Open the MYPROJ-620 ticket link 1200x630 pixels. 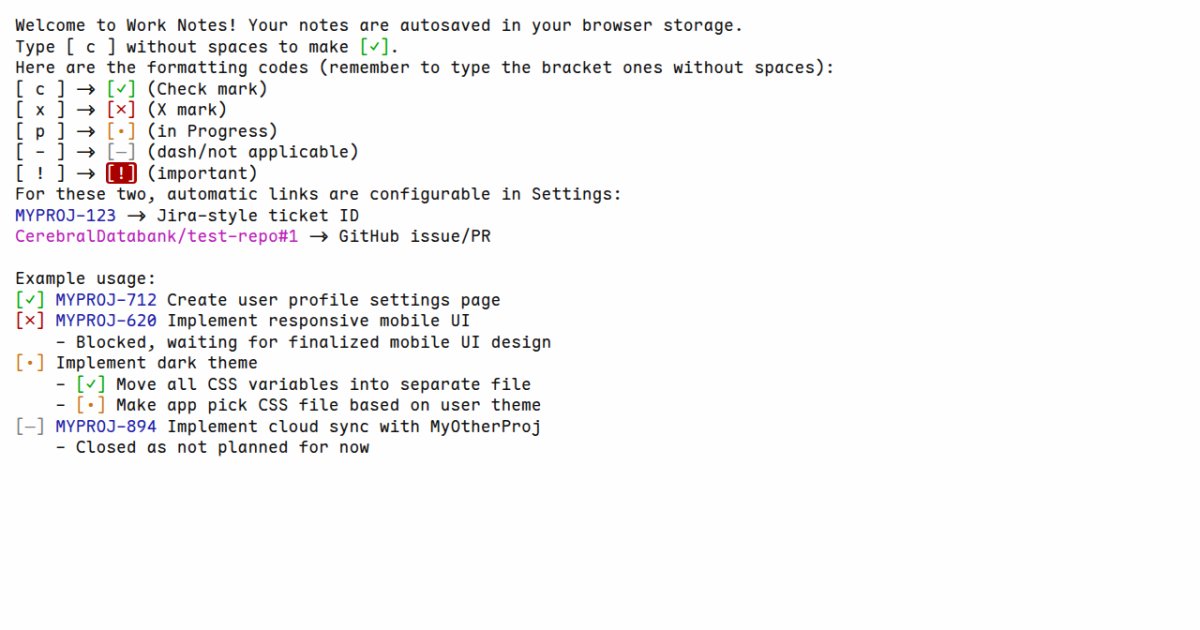click(106, 321)
